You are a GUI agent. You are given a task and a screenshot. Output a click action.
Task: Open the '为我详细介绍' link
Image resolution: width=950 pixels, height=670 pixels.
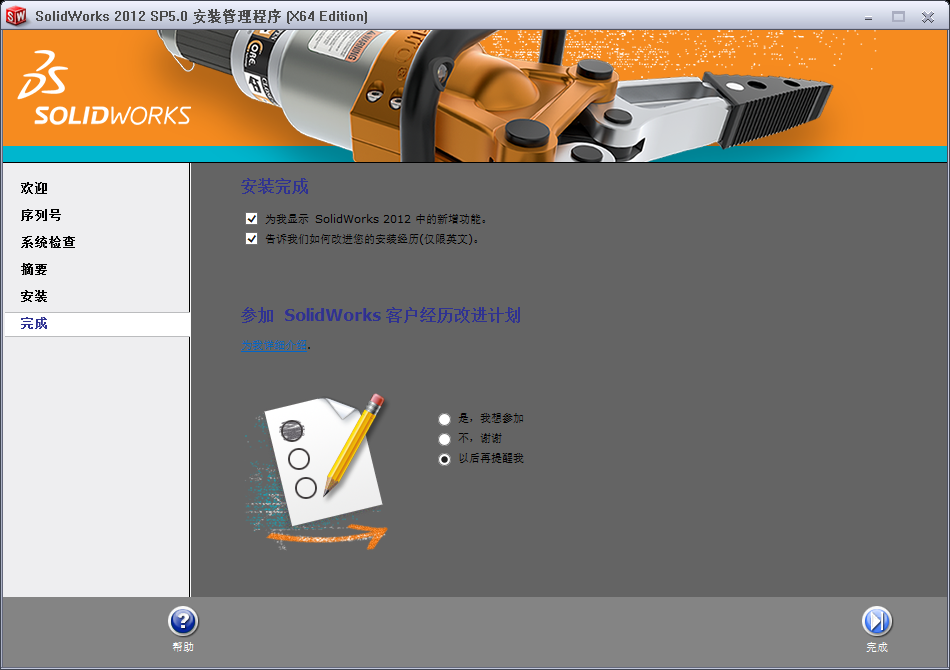(x=274, y=345)
